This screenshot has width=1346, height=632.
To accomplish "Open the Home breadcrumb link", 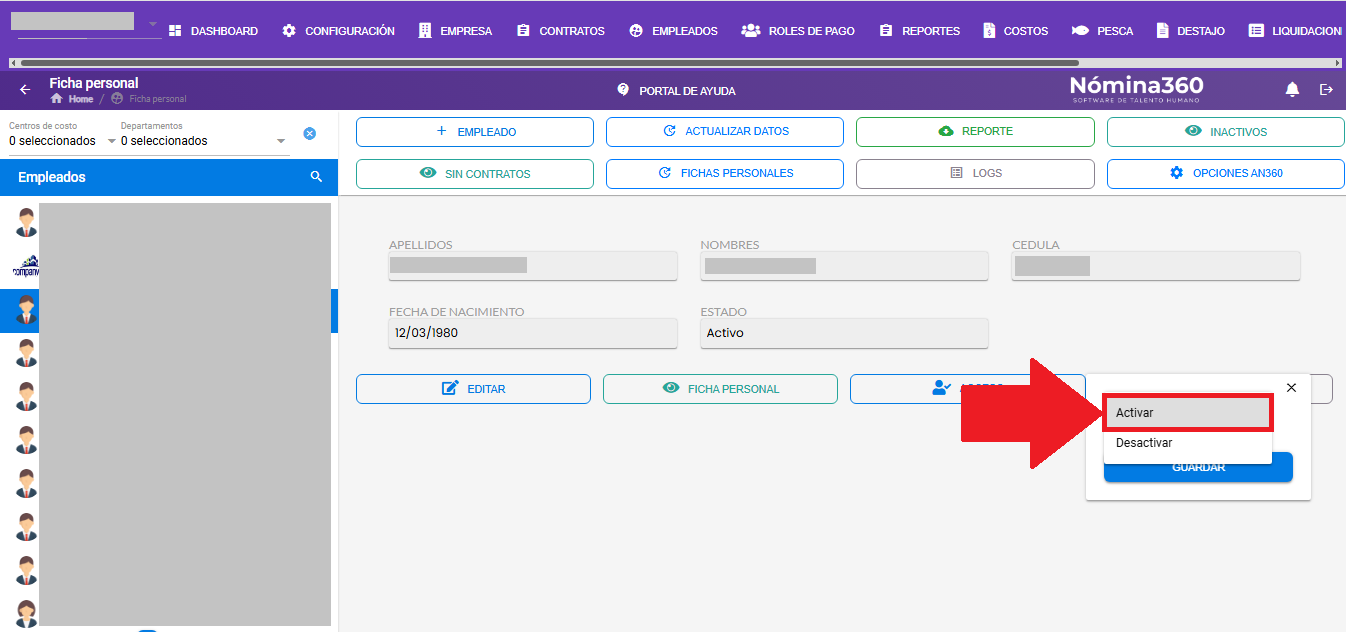I will (x=72, y=99).
